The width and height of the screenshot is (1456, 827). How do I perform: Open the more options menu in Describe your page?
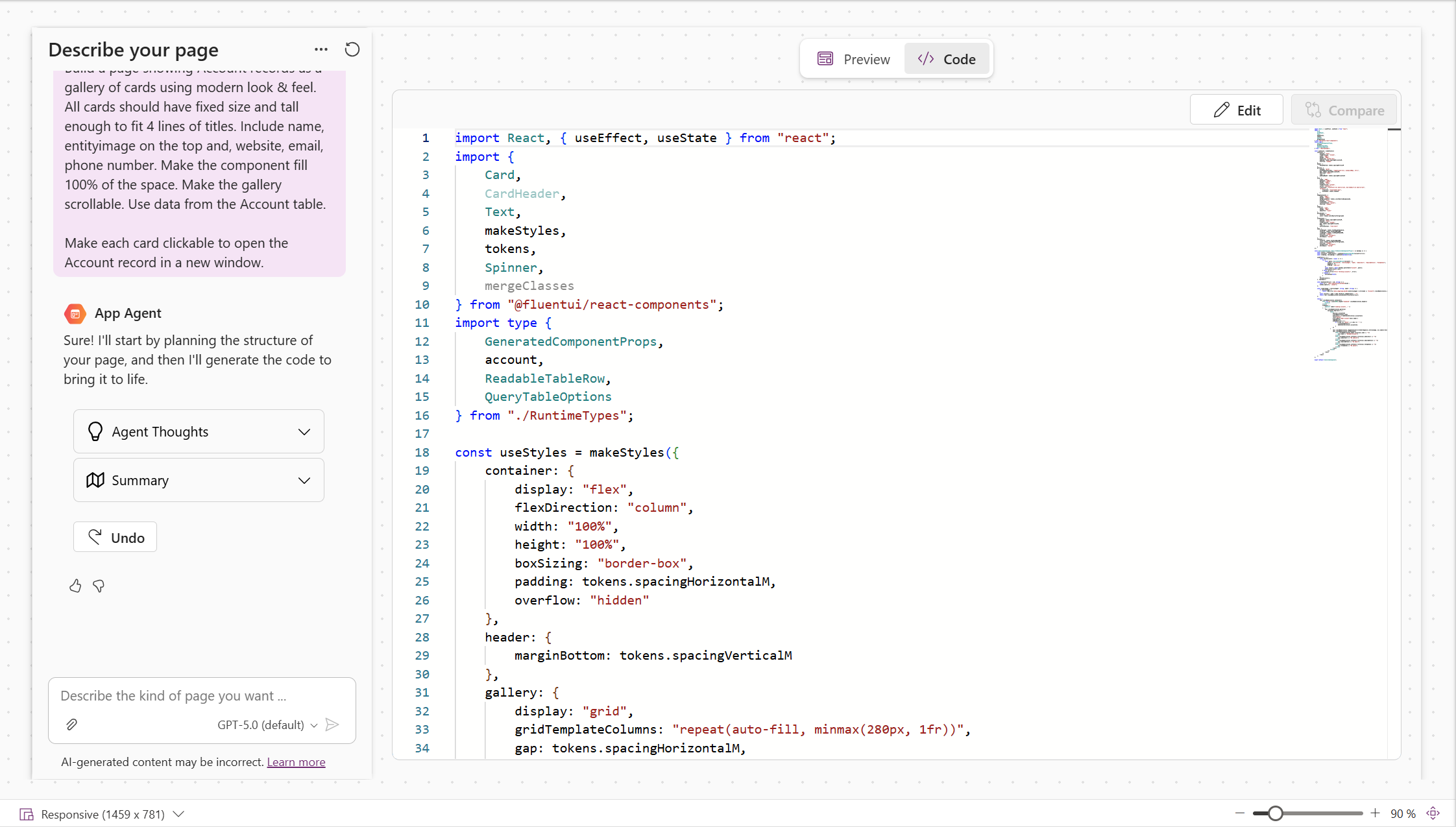[321, 49]
